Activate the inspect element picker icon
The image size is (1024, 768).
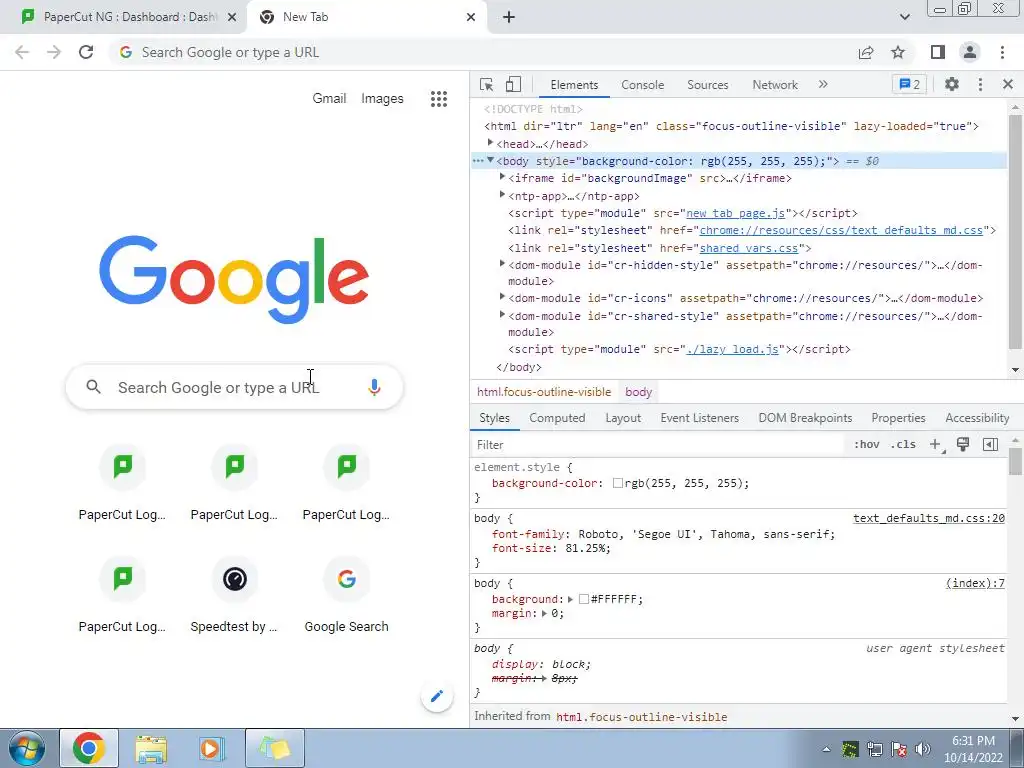[x=487, y=85]
